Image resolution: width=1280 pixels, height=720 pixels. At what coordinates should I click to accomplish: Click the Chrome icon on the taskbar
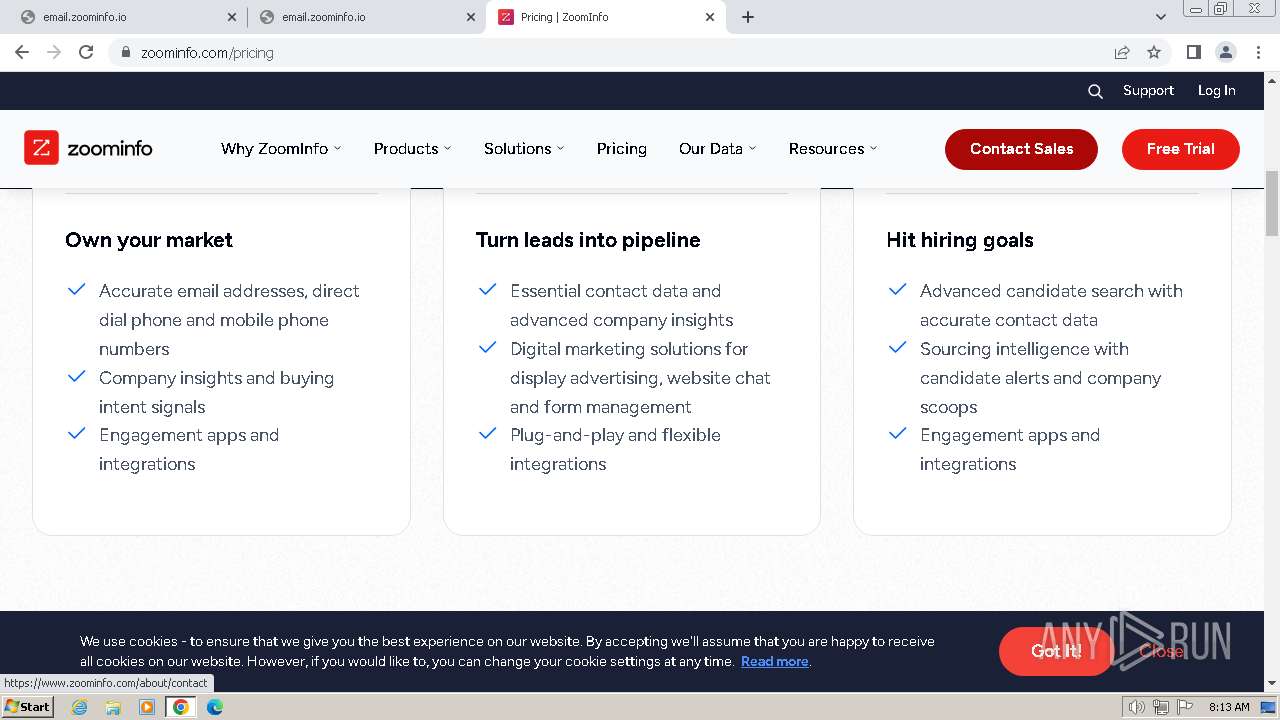pyautogui.click(x=181, y=707)
